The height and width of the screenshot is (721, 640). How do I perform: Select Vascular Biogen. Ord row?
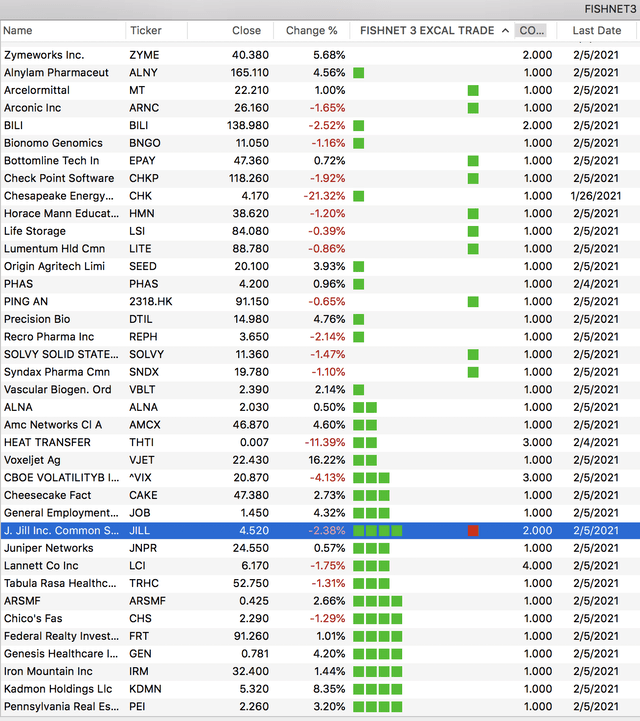click(320, 390)
